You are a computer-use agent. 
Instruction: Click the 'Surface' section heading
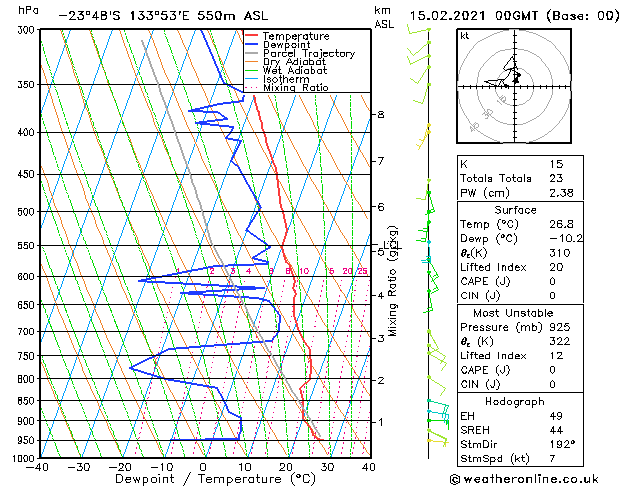[515, 210]
